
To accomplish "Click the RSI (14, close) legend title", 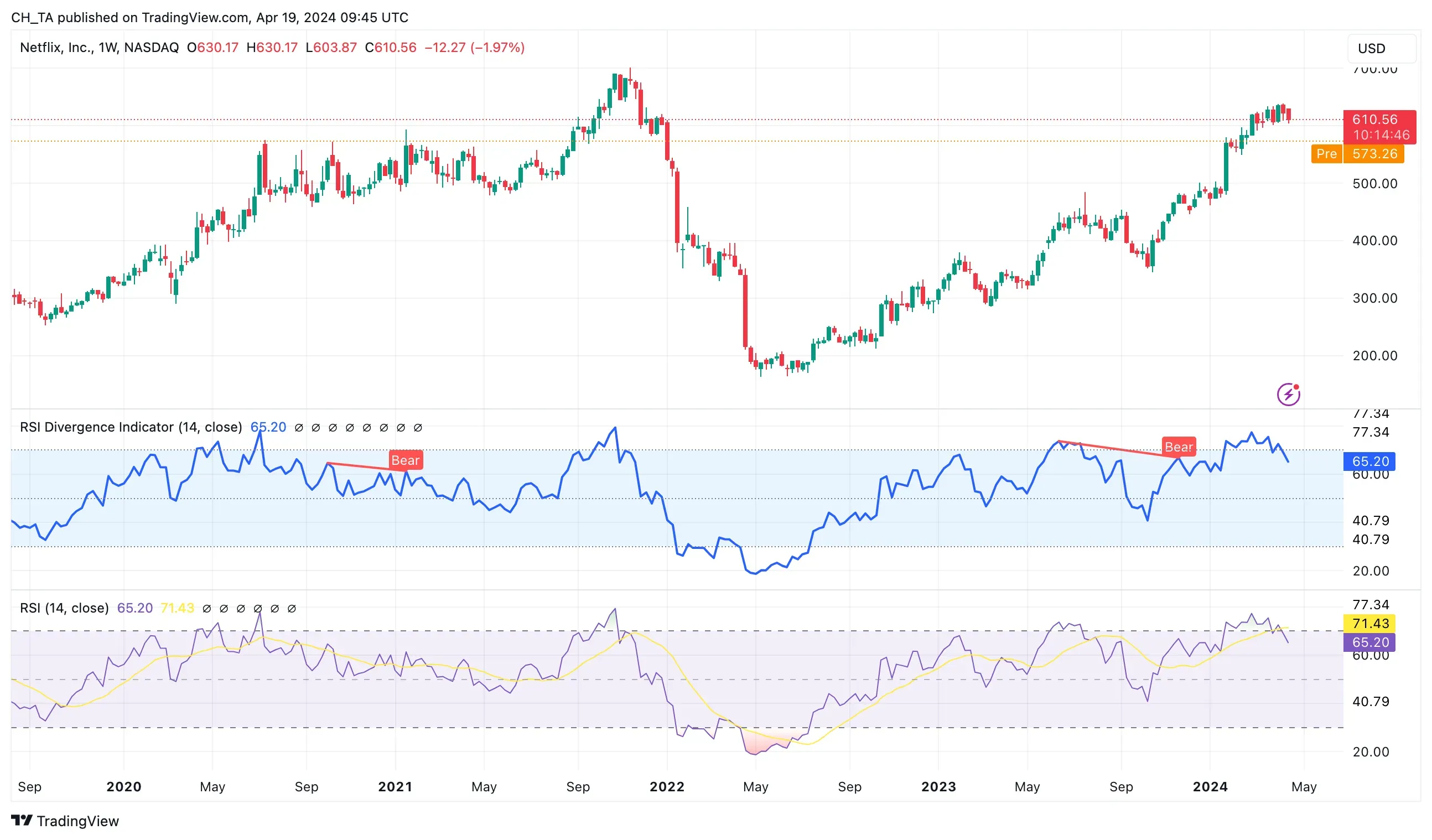I will 64,608.
